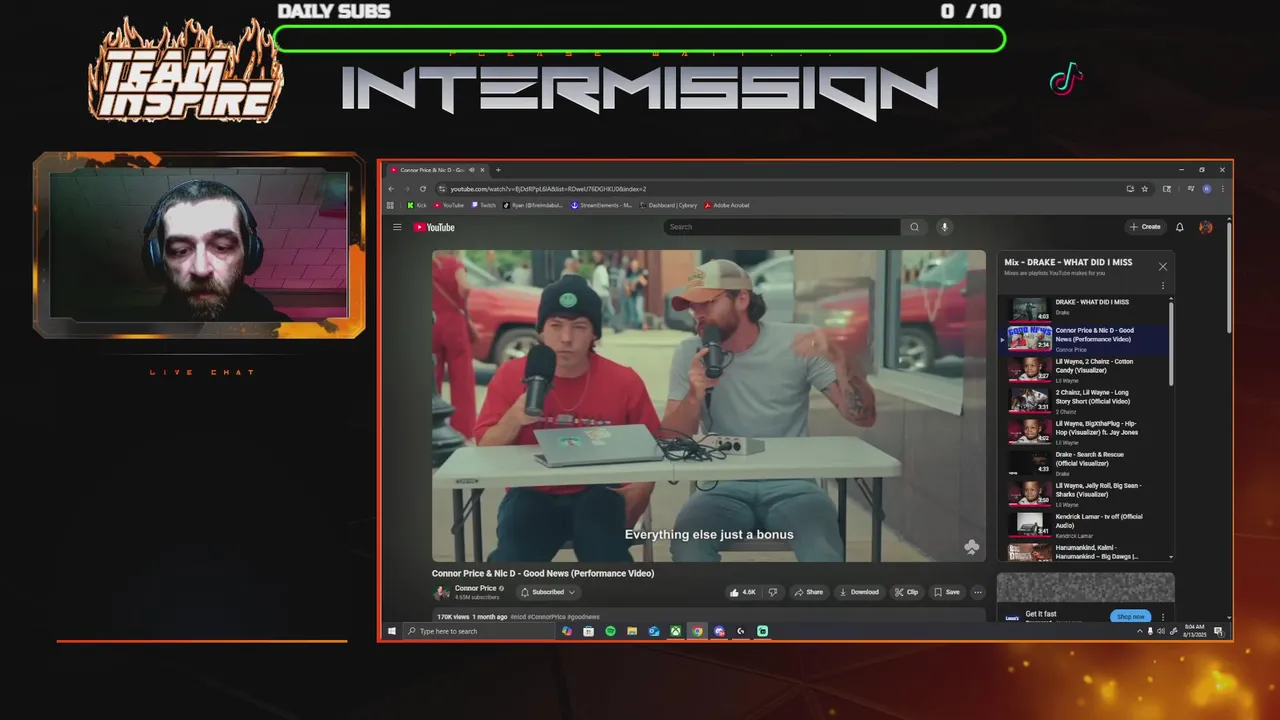Screen dimensions: 1280x720
Task: Close the Mix playlist panel
Action: (x=1162, y=266)
